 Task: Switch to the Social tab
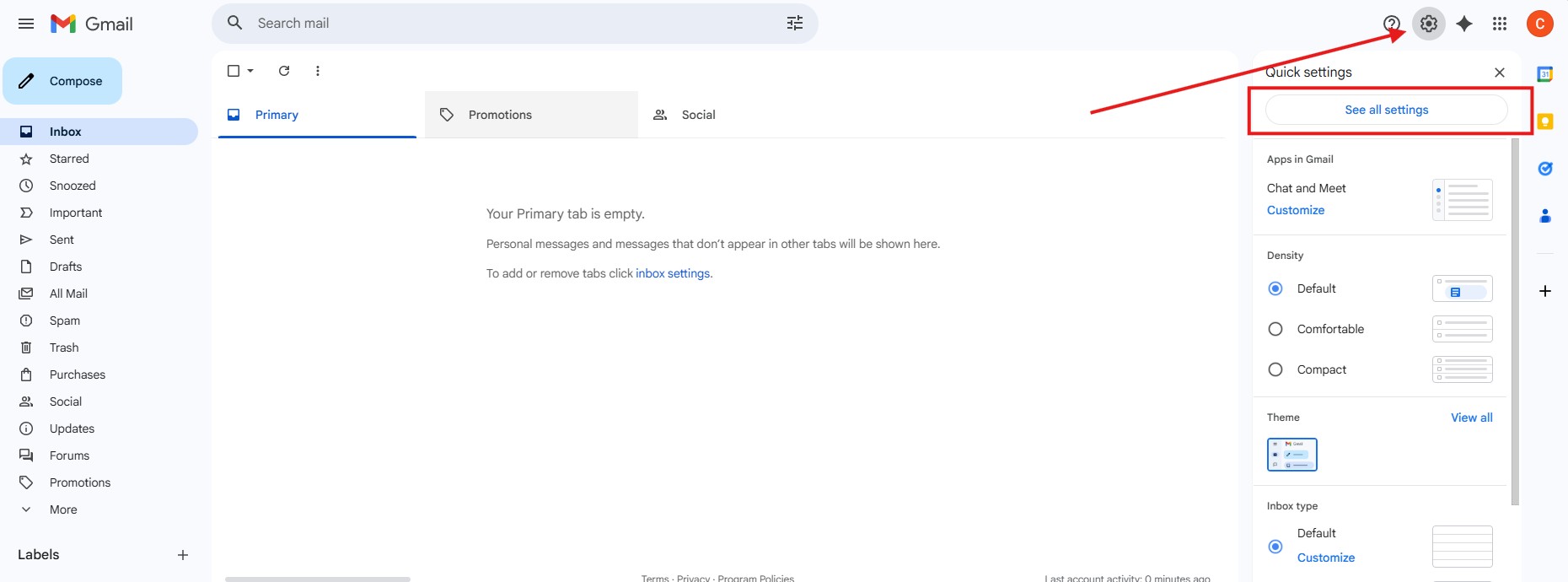[698, 115]
